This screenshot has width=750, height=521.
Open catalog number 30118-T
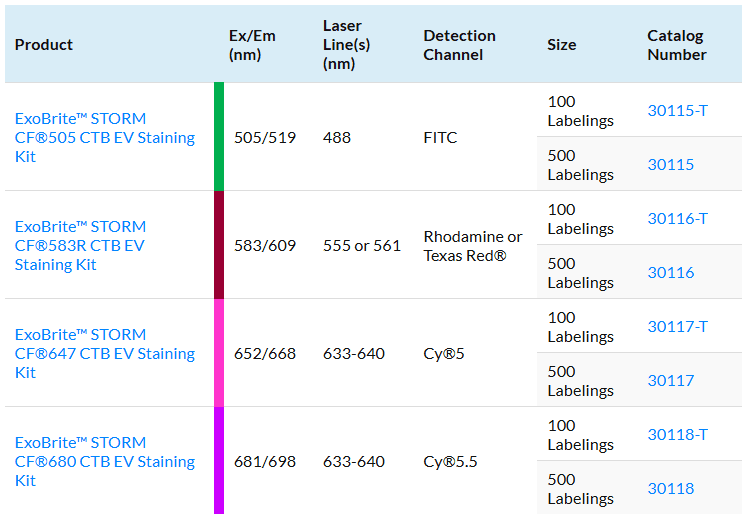[x=677, y=435]
